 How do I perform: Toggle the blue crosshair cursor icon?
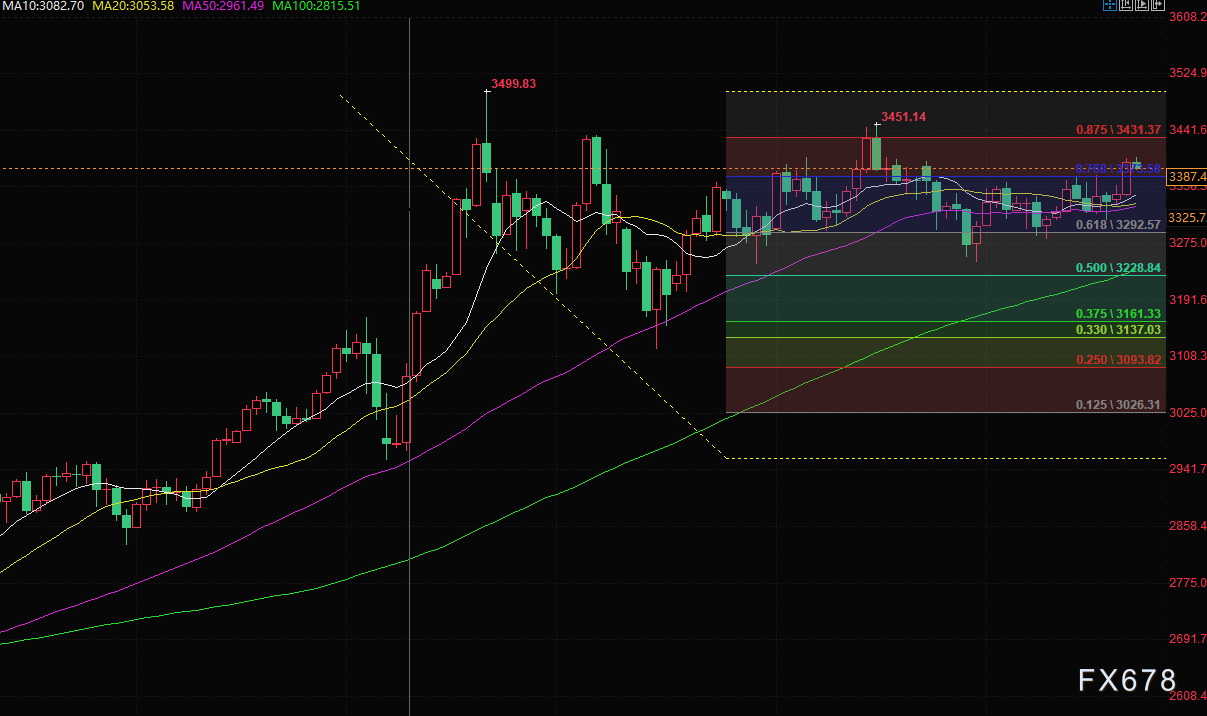pyautogui.click(x=1110, y=6)
